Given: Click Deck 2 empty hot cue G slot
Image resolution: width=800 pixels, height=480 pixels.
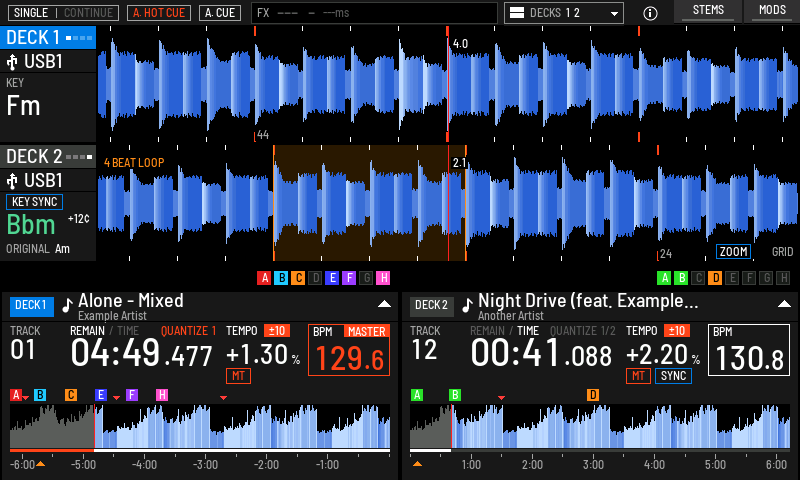Looking at the screenshot, I should click(x=766, y=277).
